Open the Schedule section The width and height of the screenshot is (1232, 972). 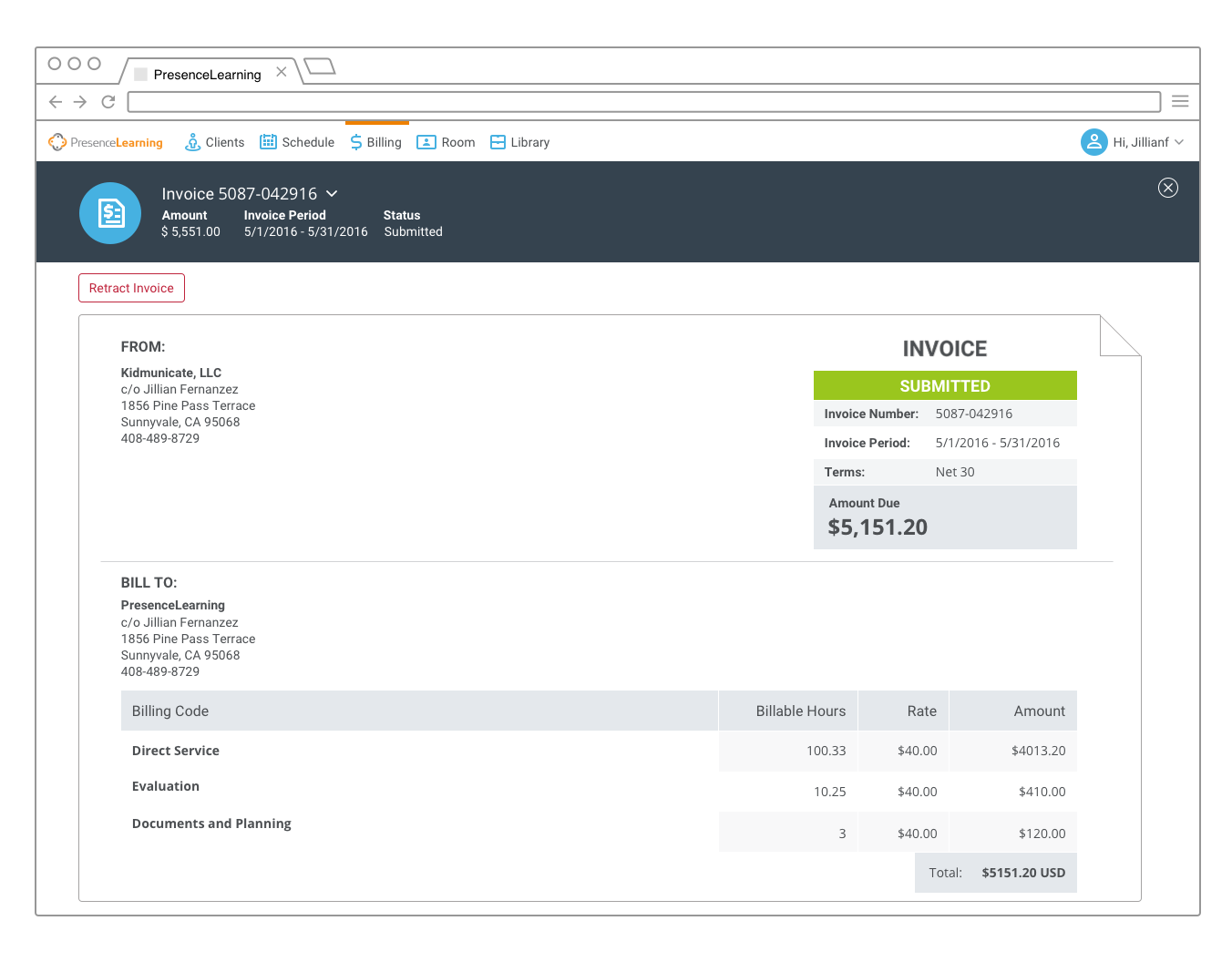(x=297, y=142)
